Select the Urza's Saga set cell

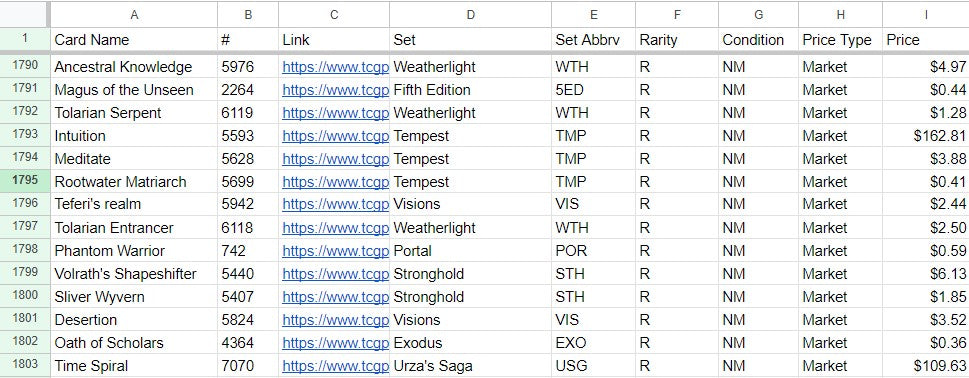pos(471,366)
